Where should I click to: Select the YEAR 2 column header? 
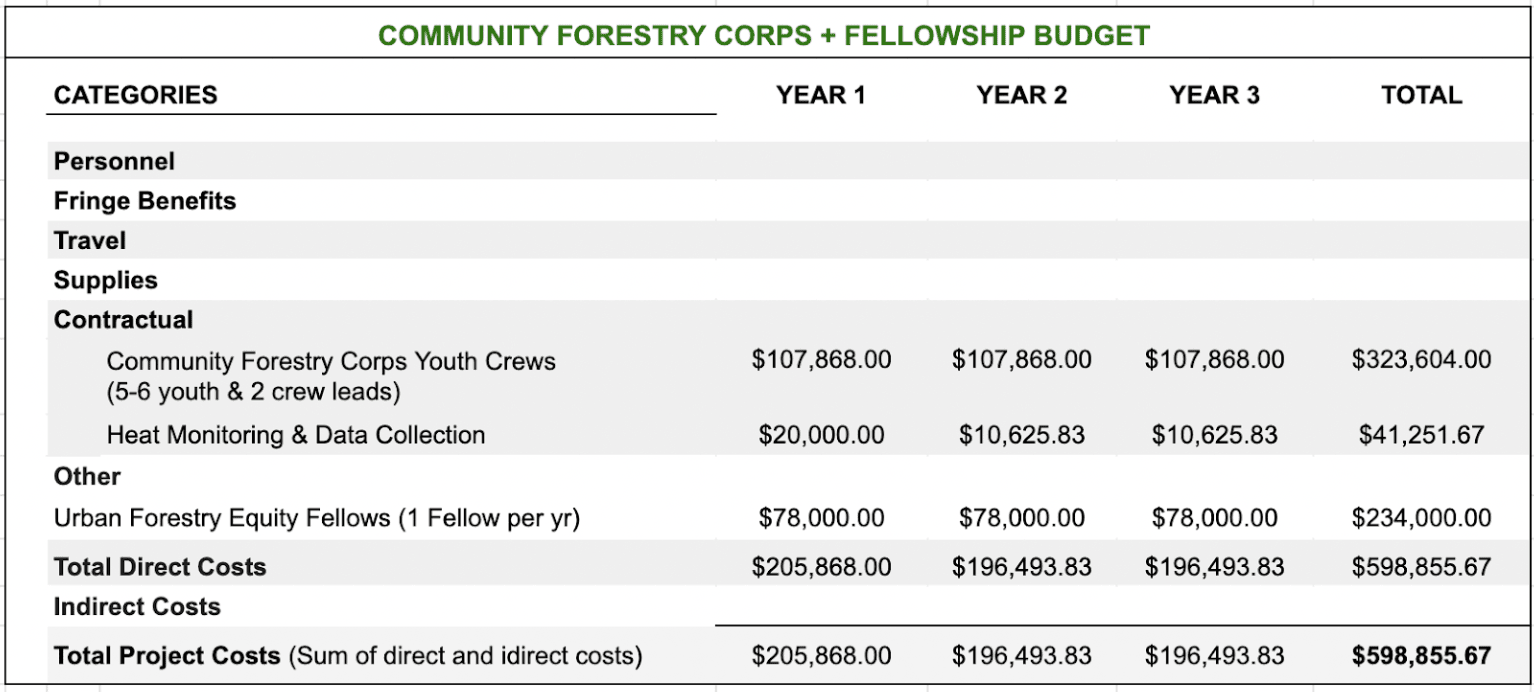pyautogui.click(x=1021, y=95)
